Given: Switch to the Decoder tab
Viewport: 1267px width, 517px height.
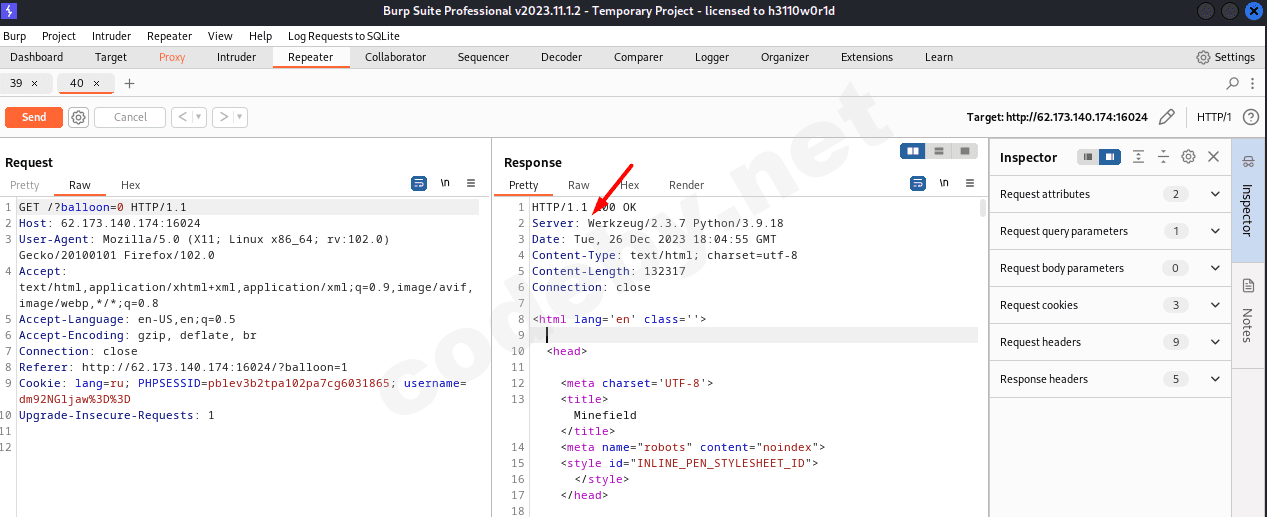Looking at the screenshot, I should (x=561, y=57).
